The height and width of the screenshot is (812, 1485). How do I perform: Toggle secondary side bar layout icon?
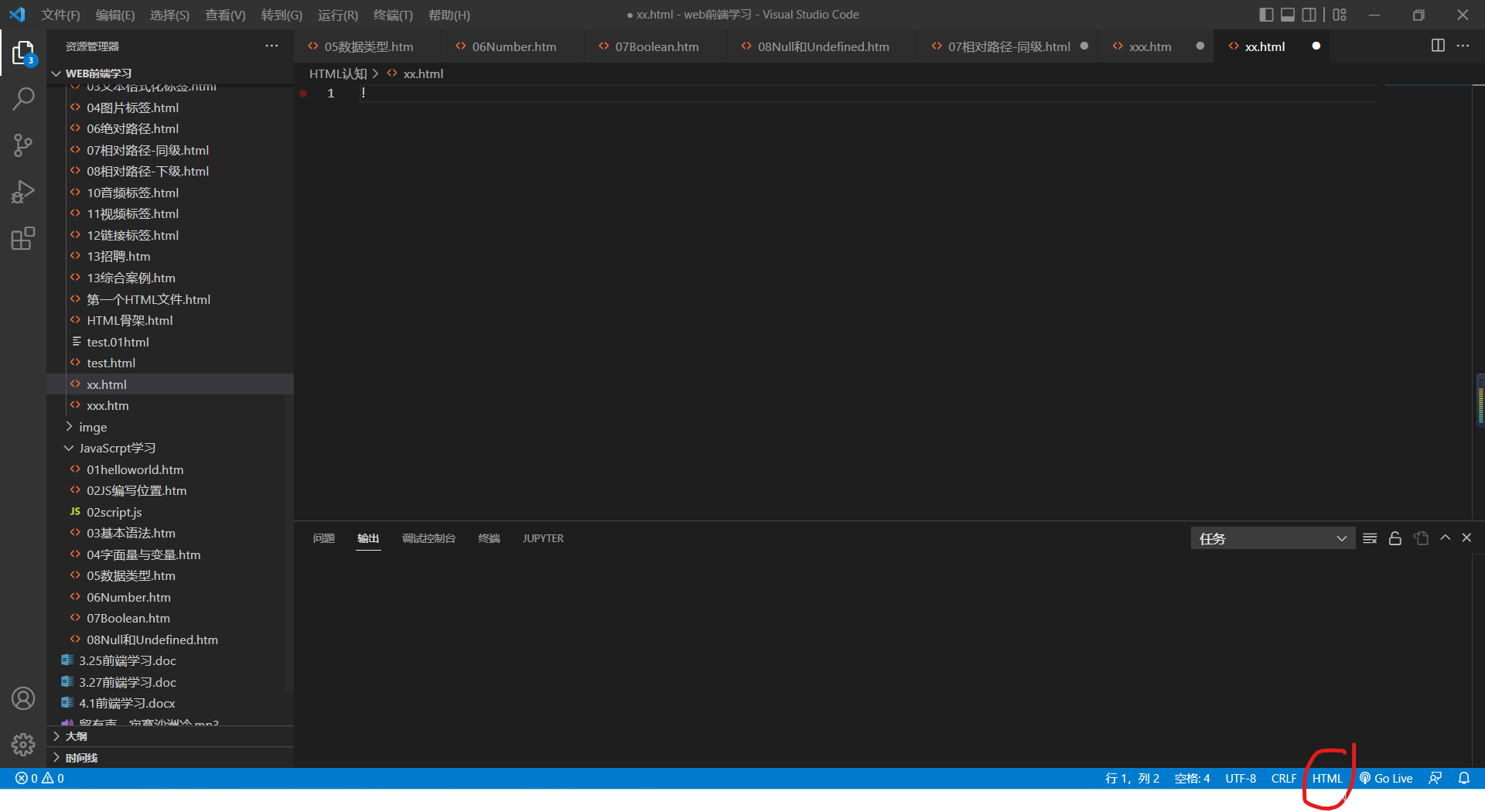point(1309,15)
